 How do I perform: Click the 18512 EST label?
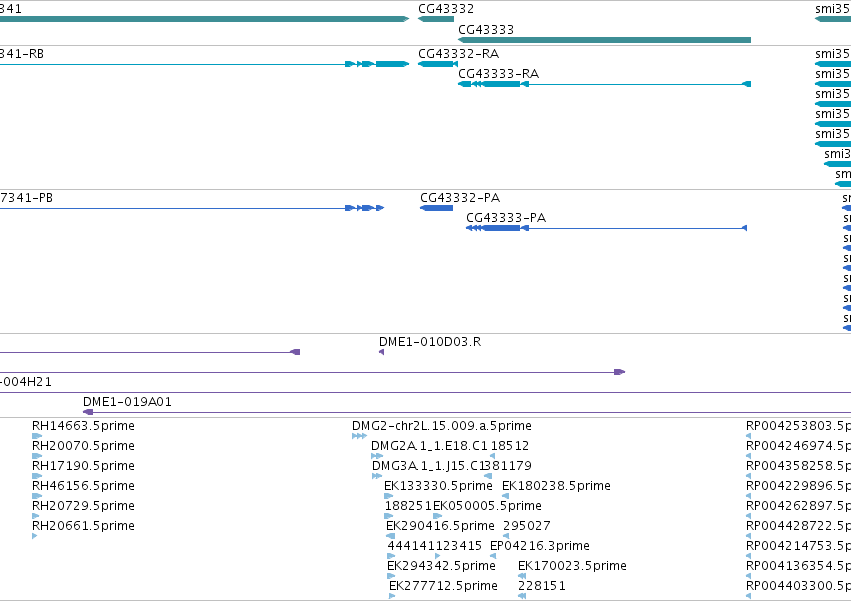(510, 446)
